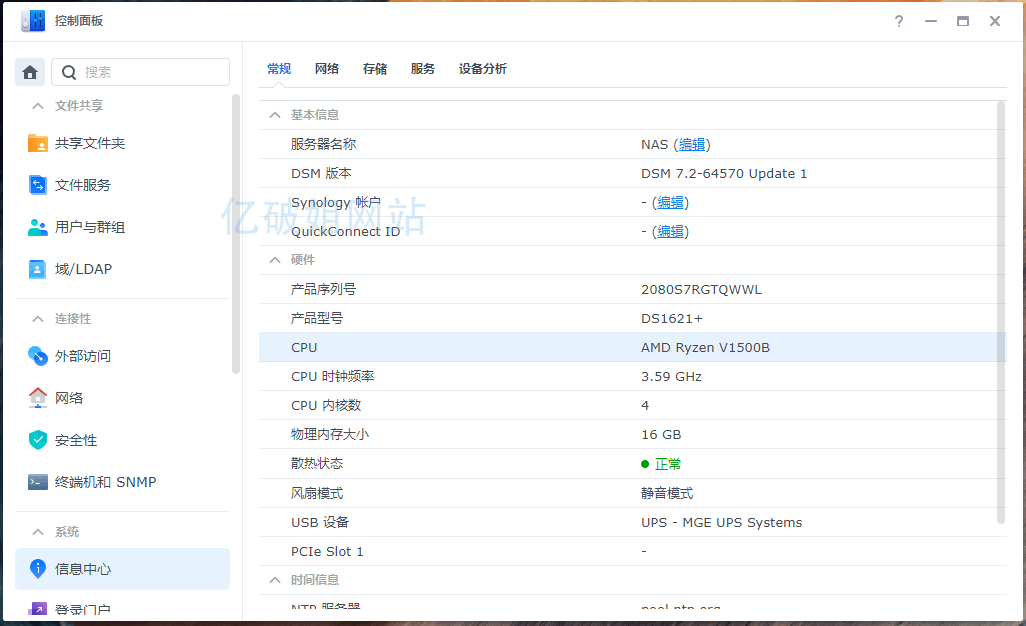Viewport: 1026px width, 626px height.
Task: Collapse the 连接性 sidebar section
Action: (38, 319)
